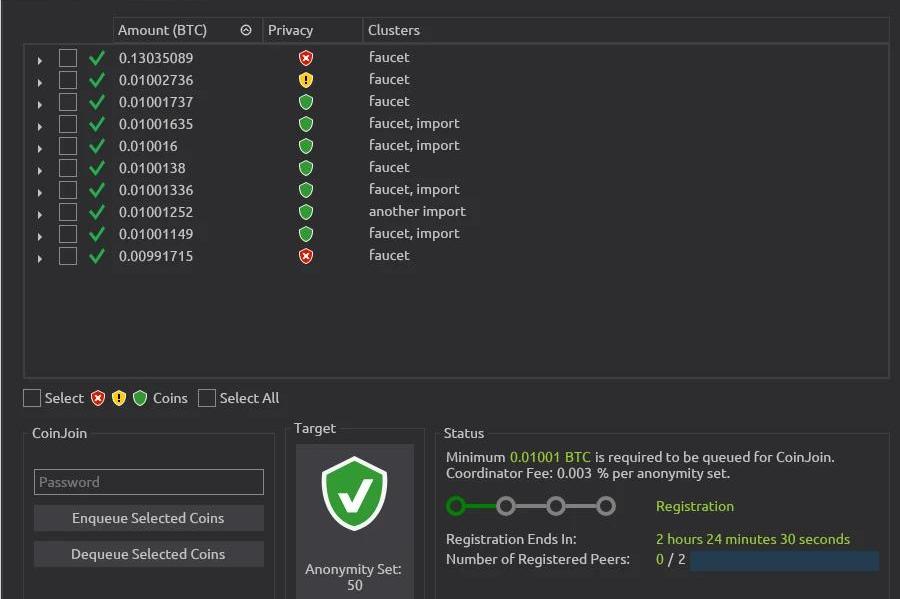Expand details of the 0.01001635 coin
Screen dimensions: 900x599
click(40, 125)
